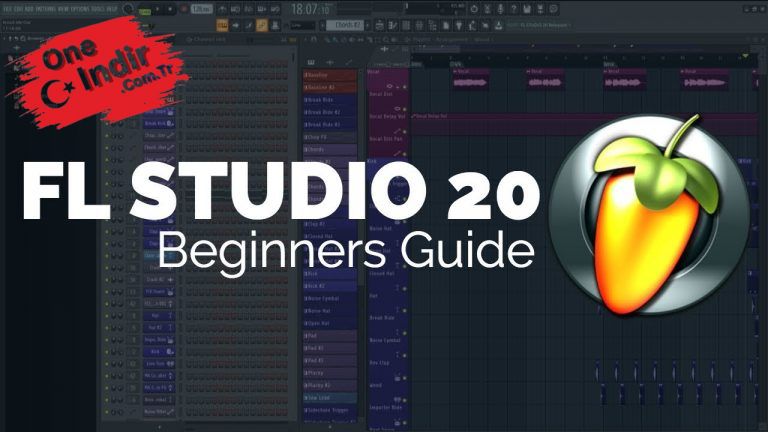Open the Line snap dropdown
Image resolution: width=768 pixels, height=432 pixels.
303,25
